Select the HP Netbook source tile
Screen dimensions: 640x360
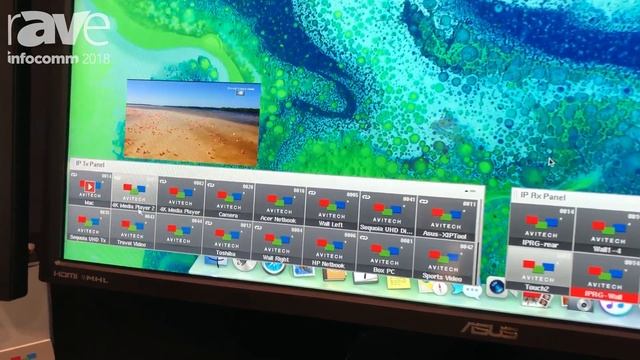point(329,249)
